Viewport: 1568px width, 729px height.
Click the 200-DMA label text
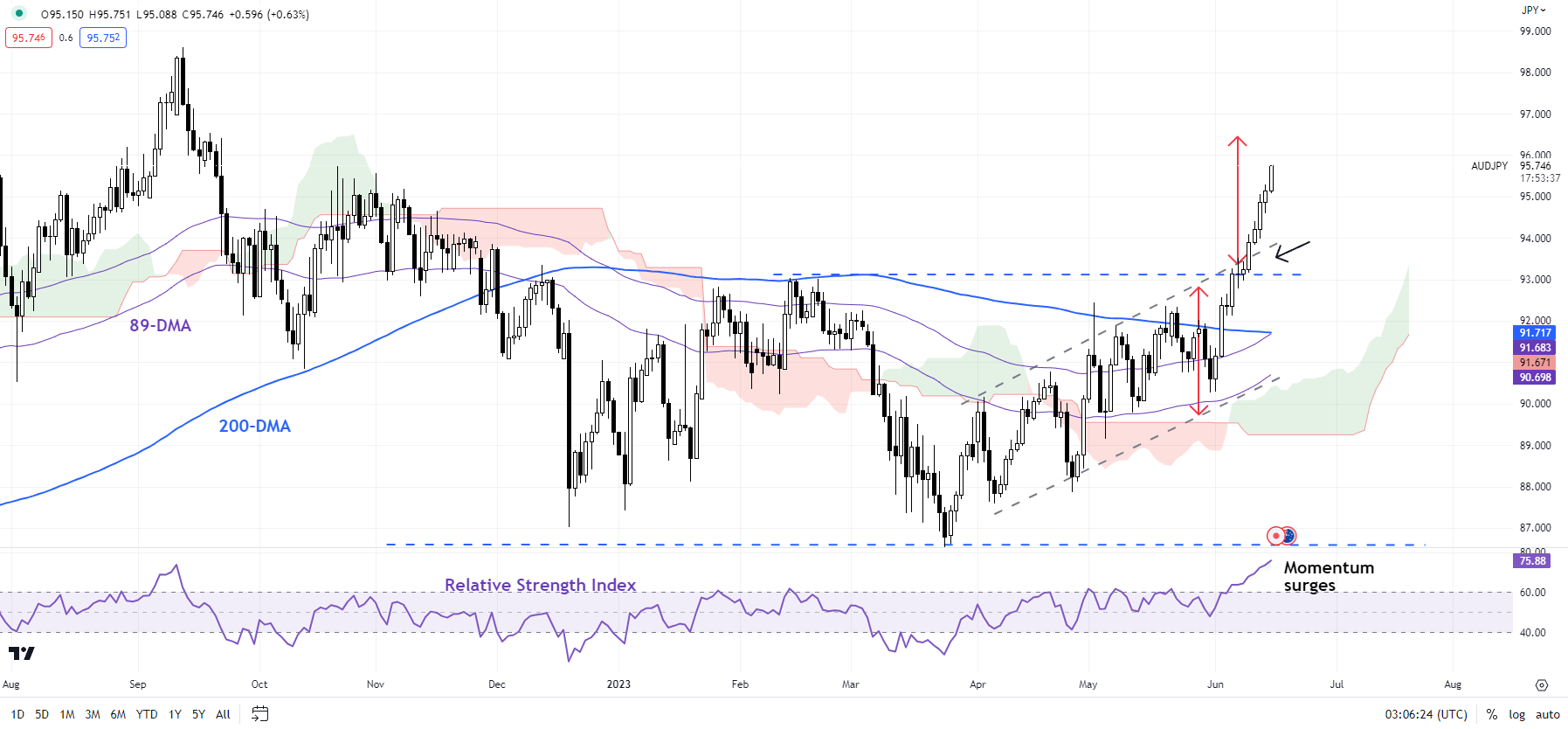pyautogui.click(x=254, y=426)
